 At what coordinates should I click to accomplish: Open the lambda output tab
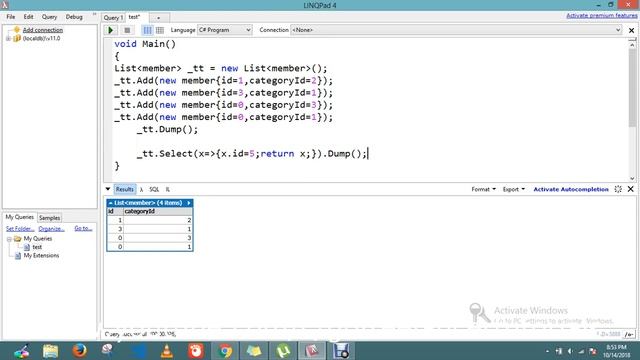141,189
